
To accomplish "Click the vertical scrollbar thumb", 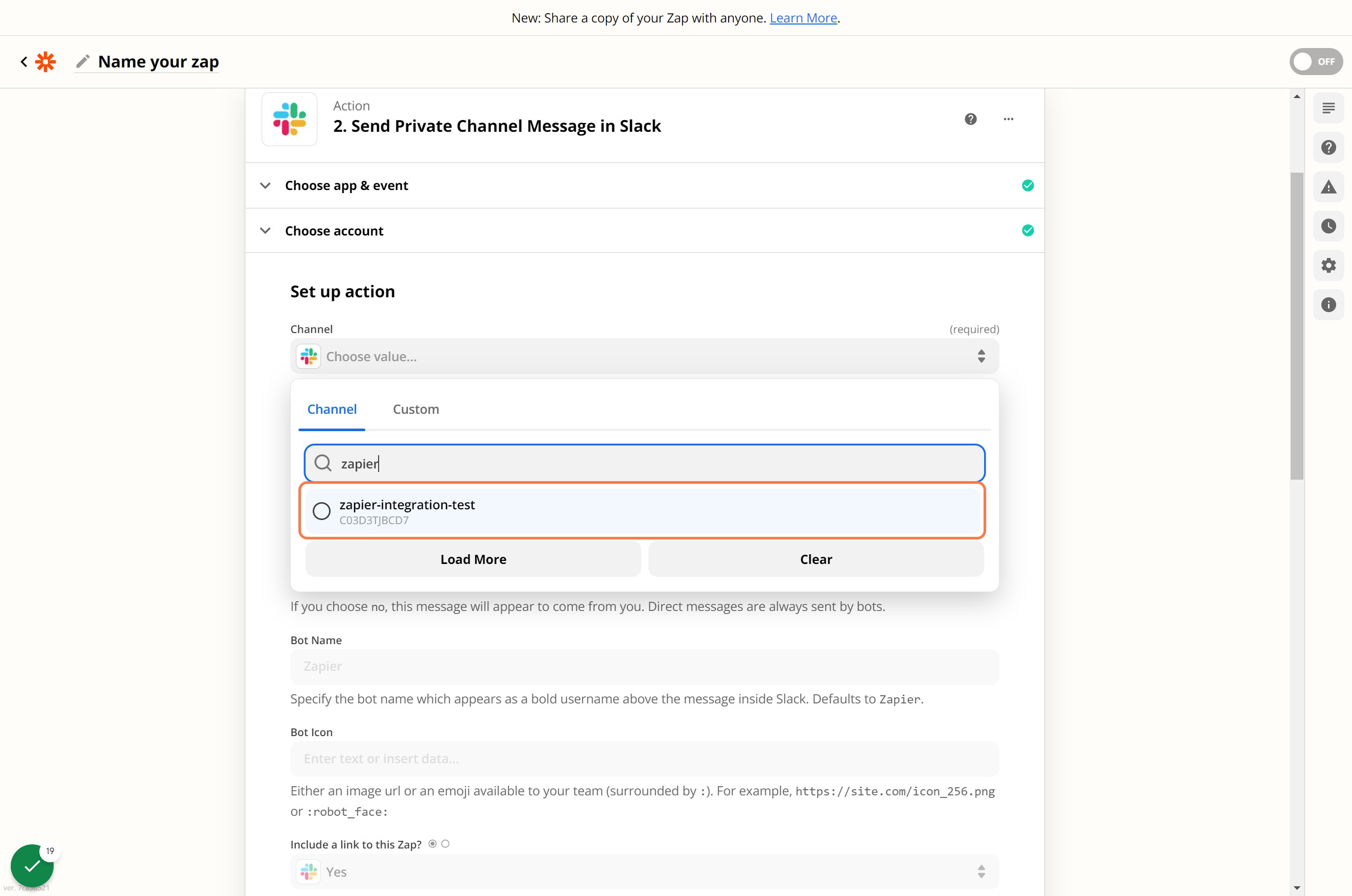I will [x=1297, y=326].
